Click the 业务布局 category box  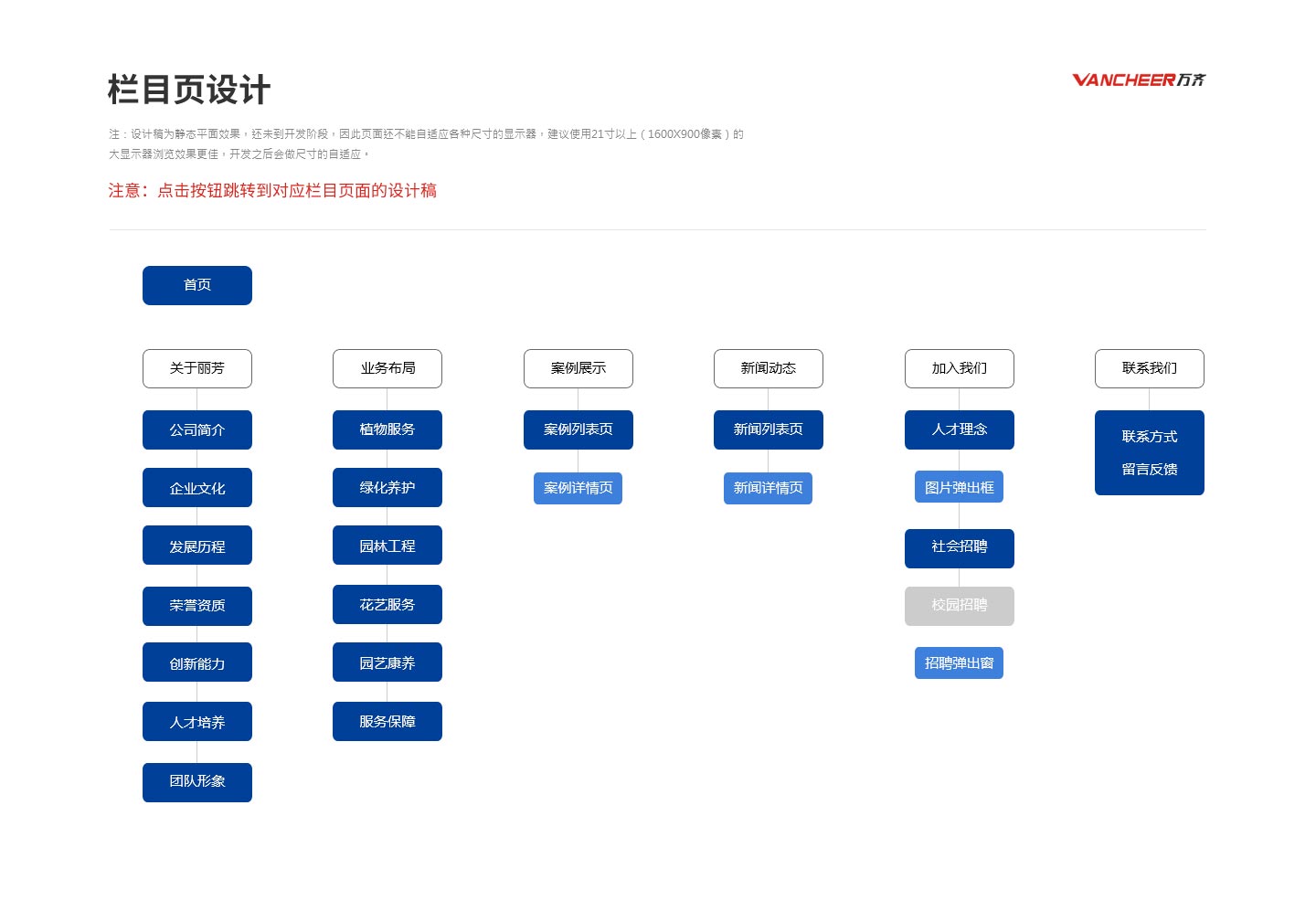click(x=387, y=368)
